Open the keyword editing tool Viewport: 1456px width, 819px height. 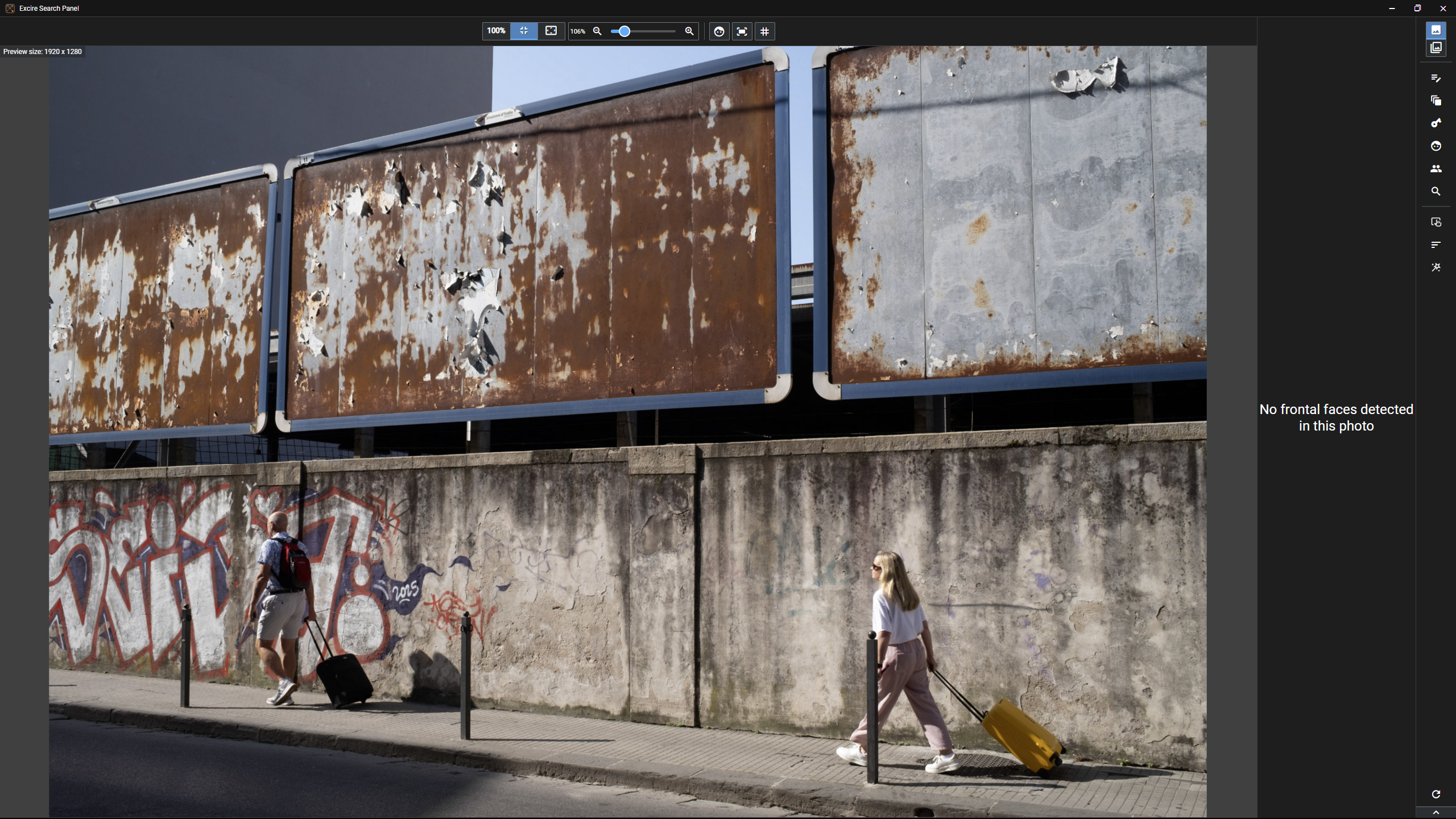(1436, 78)
